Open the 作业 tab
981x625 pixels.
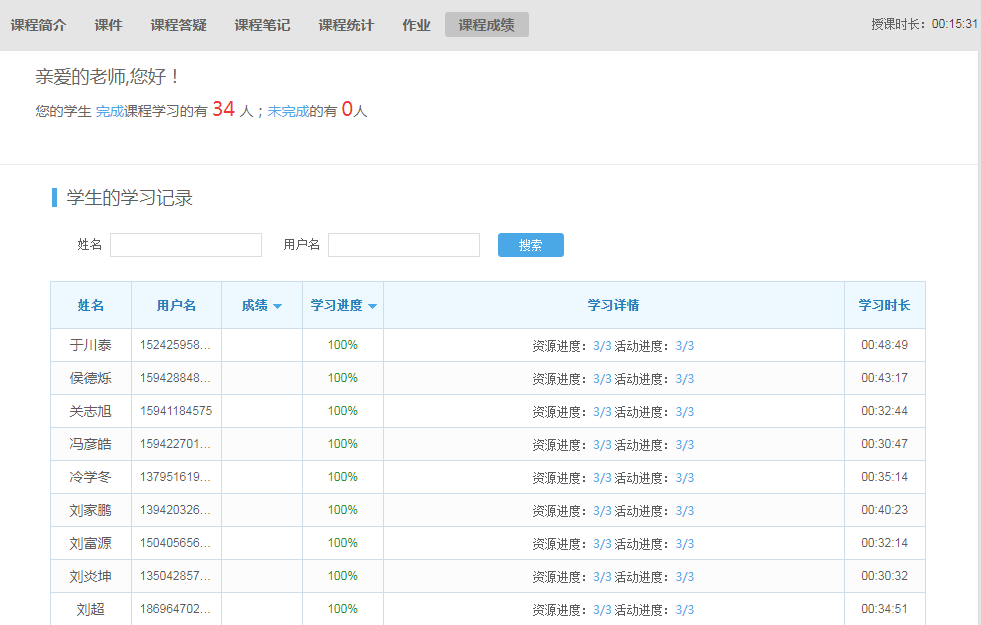click(x=416, y=25)
